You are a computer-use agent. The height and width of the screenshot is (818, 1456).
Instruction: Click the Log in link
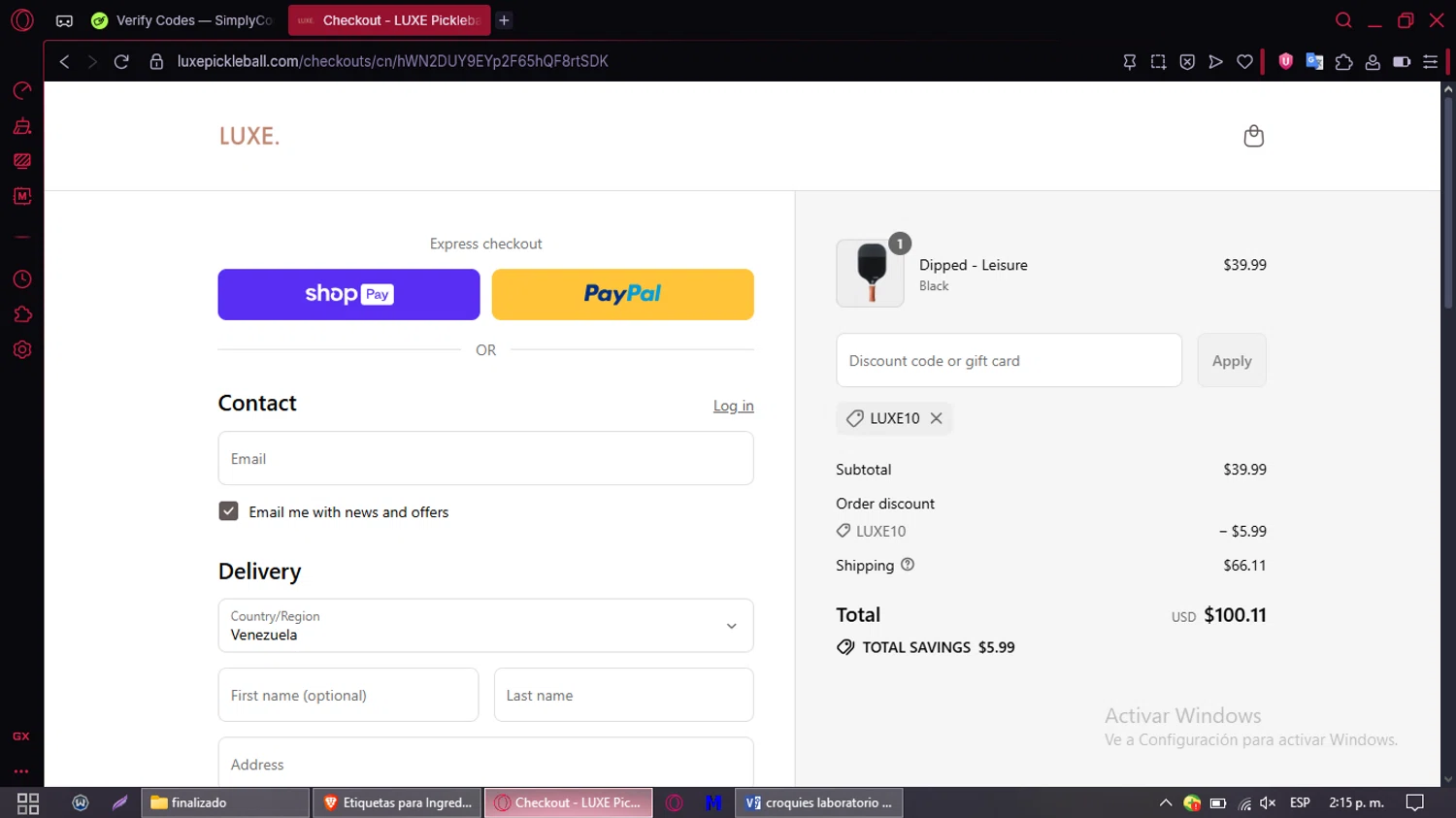pos(733,406)
